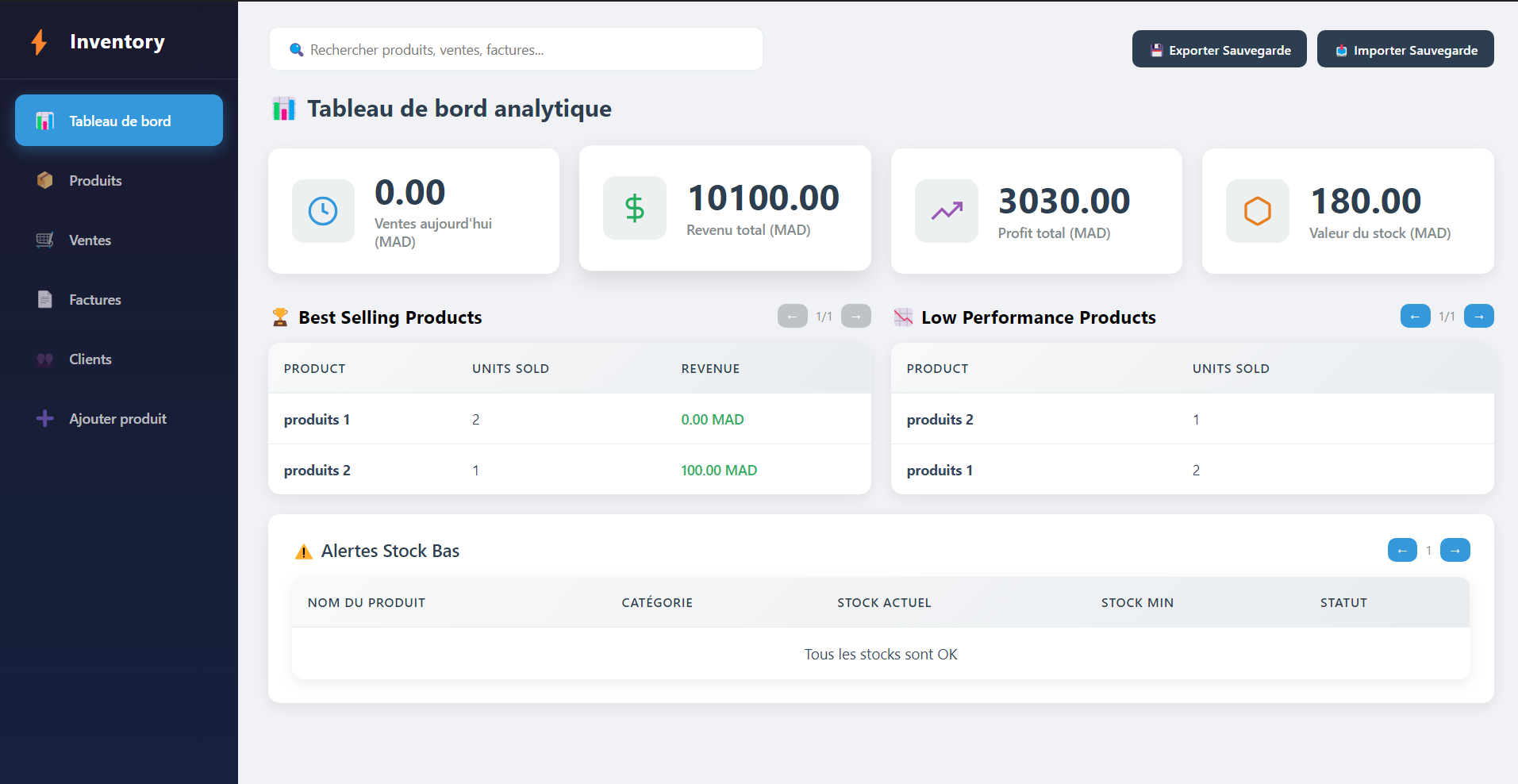
Task: Click the trophy icon beside Best Selling Products
Action: coord(280,317)
